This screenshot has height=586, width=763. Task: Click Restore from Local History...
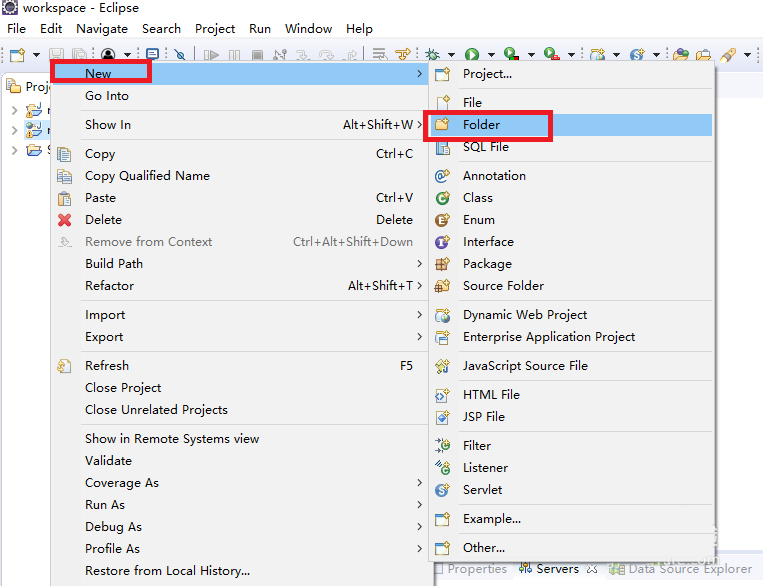(239, 570)
